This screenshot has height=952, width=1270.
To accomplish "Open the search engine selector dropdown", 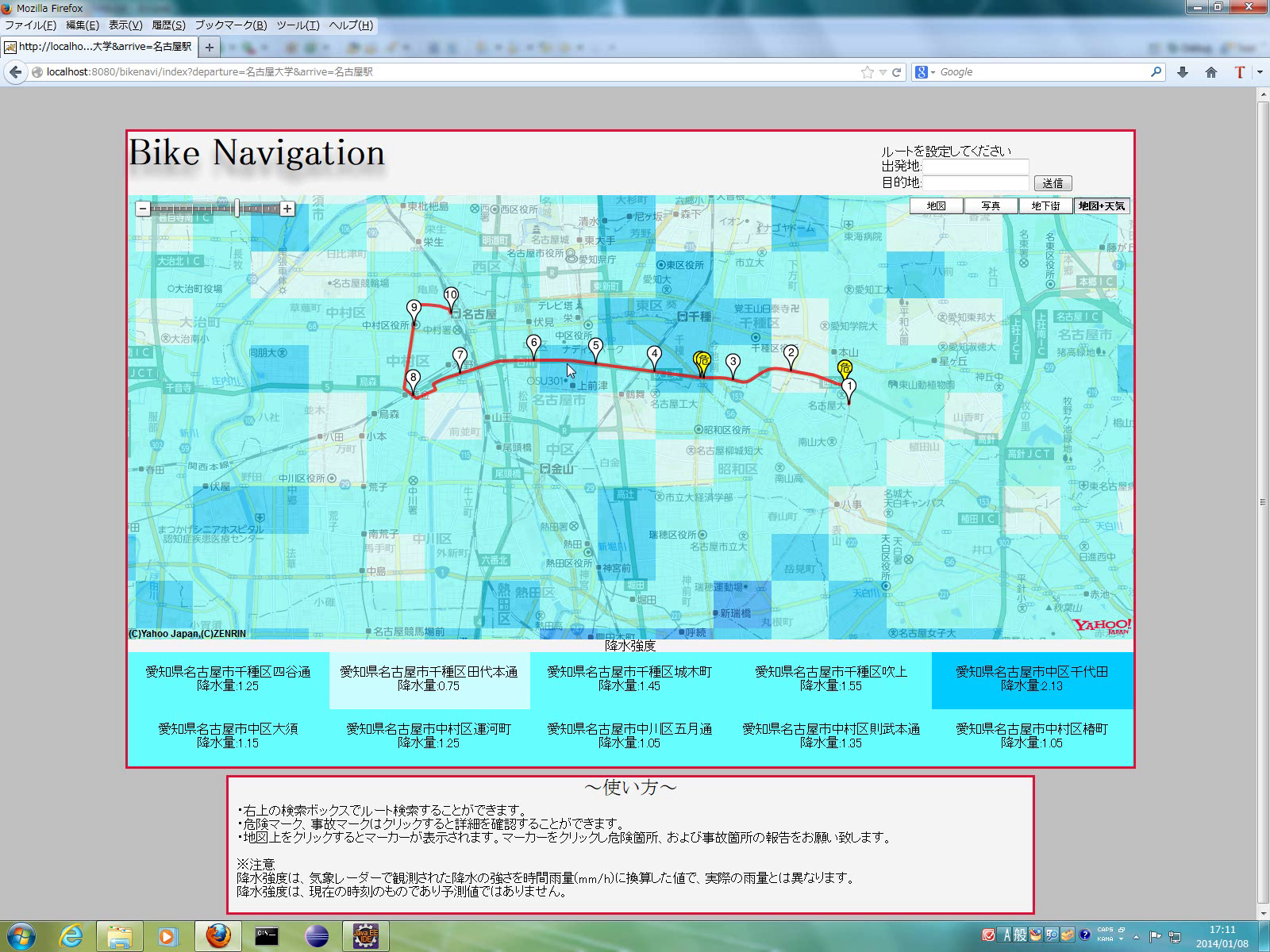I will (926, 72).
